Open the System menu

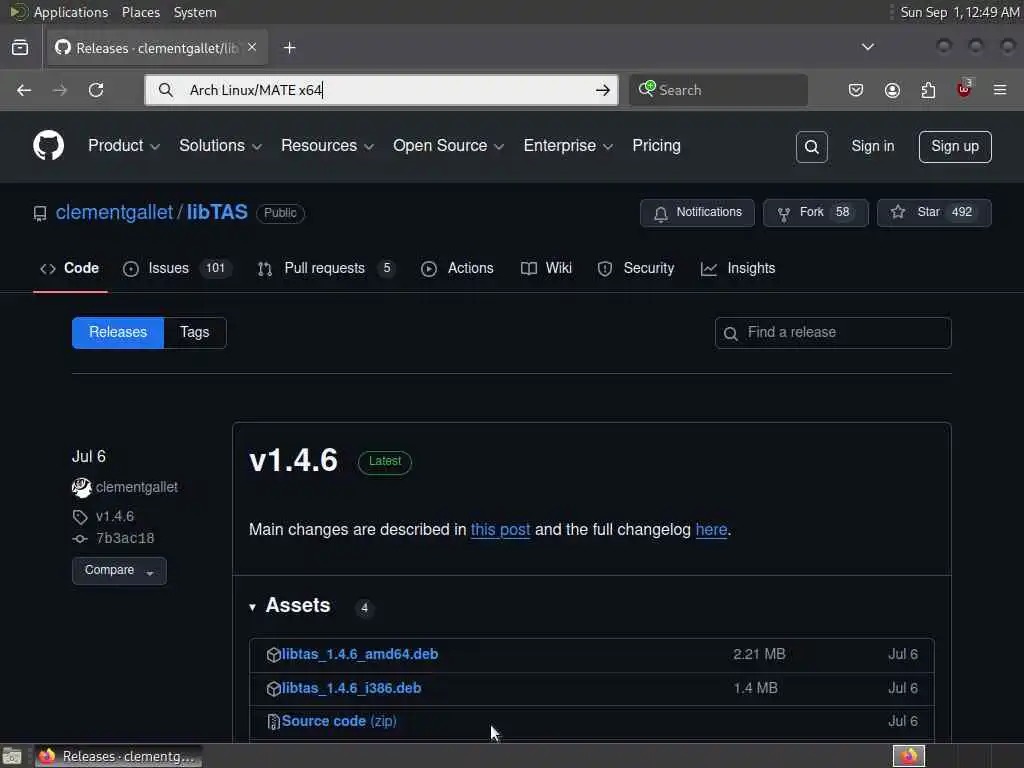pos(195,12)
